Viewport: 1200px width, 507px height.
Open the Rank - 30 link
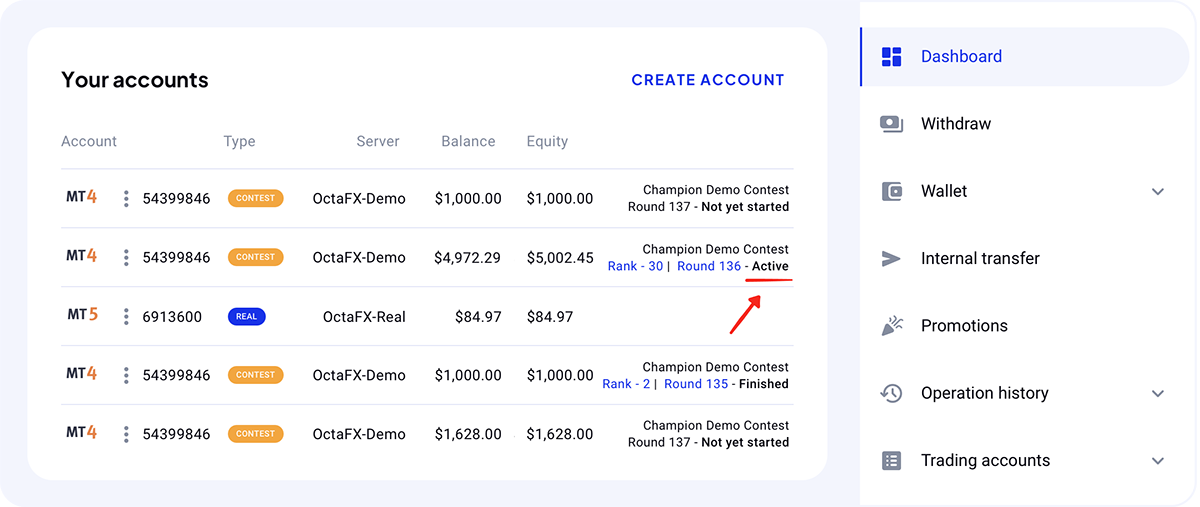pyautogui.click(x=635, y=266)
